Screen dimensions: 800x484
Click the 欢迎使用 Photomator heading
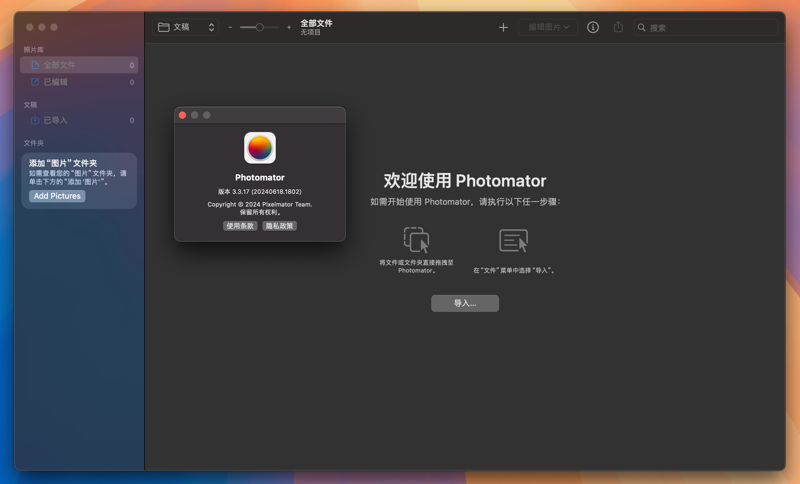tap(465, 181)
